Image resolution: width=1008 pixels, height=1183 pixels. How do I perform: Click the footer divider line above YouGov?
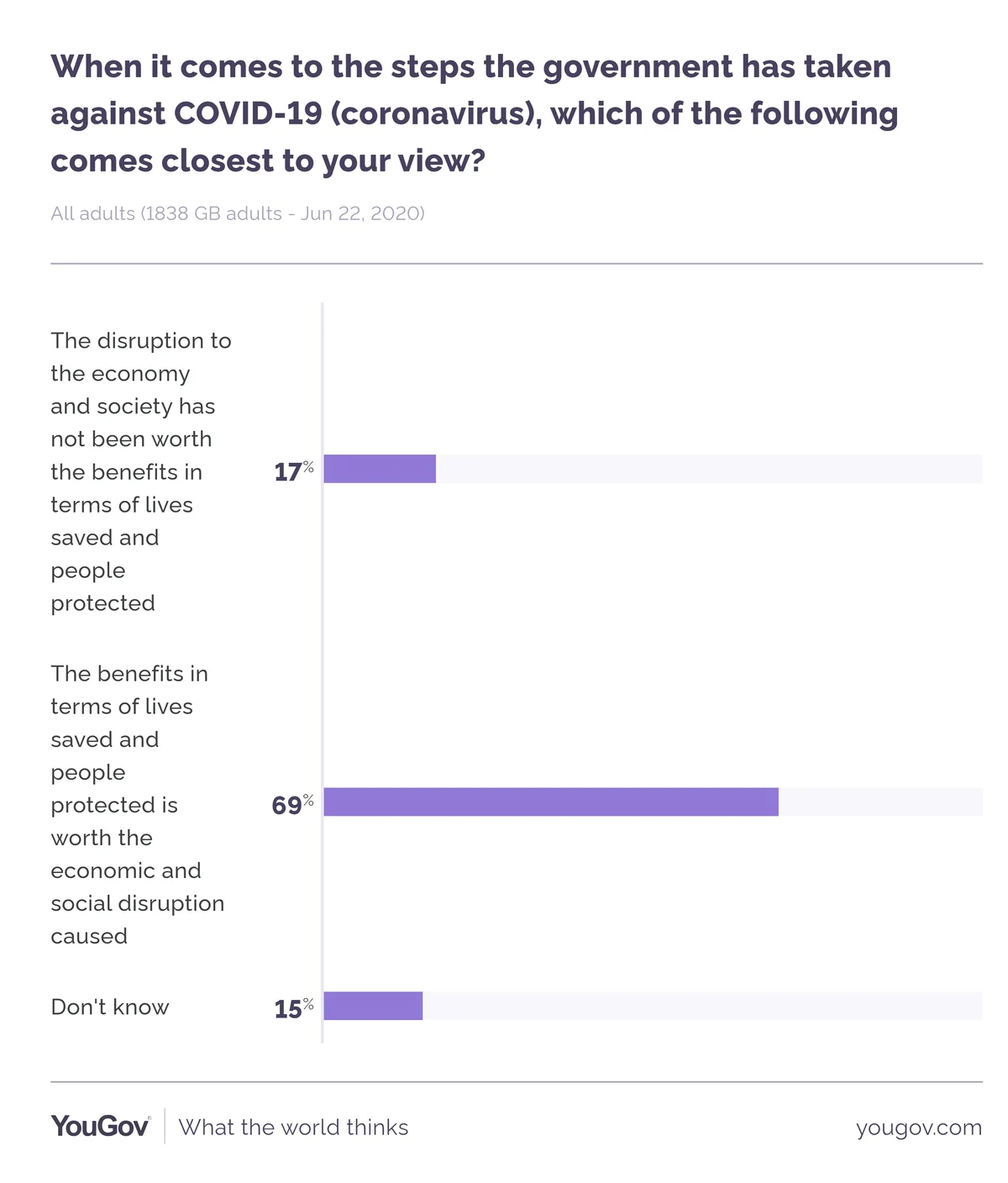[x=517, y=1082]
